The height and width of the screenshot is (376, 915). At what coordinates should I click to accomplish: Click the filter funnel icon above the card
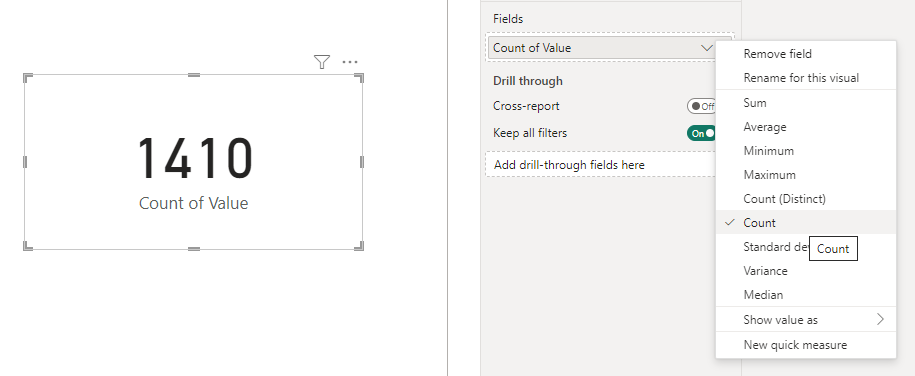click(322, 62)
